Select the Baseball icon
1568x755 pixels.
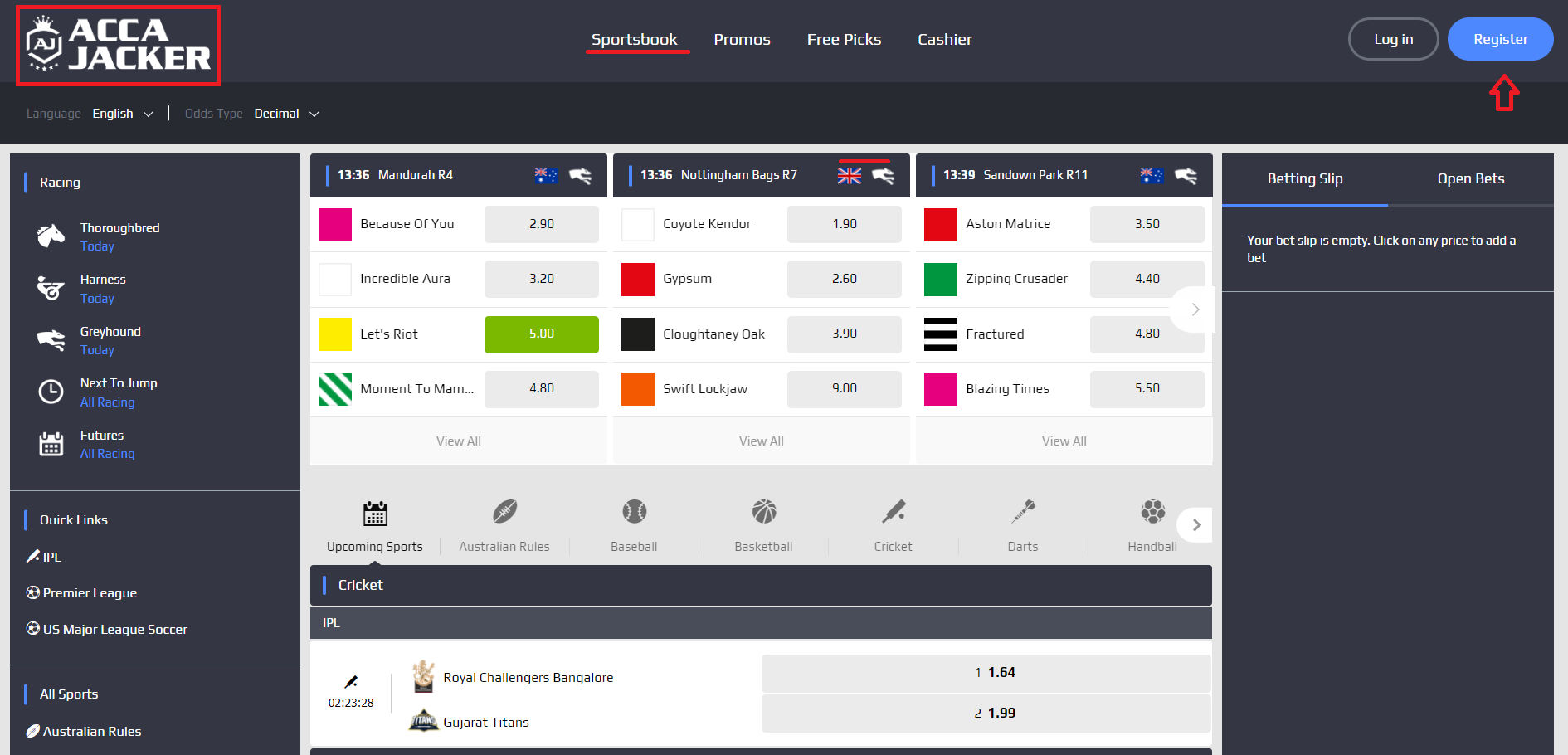pos(635,511)
